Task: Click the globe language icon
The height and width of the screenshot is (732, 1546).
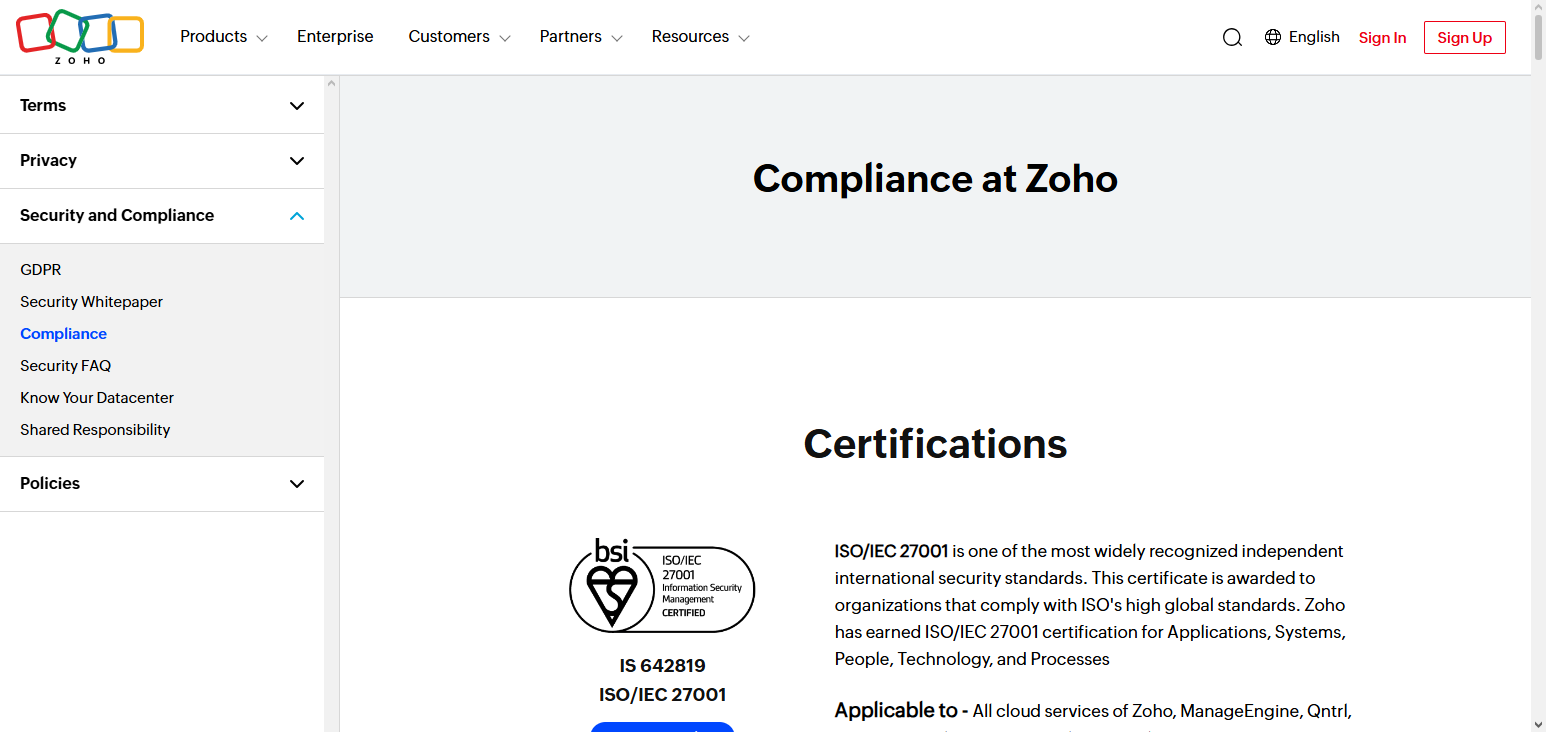Action: pyautogui.click(x=1272, y=36)
